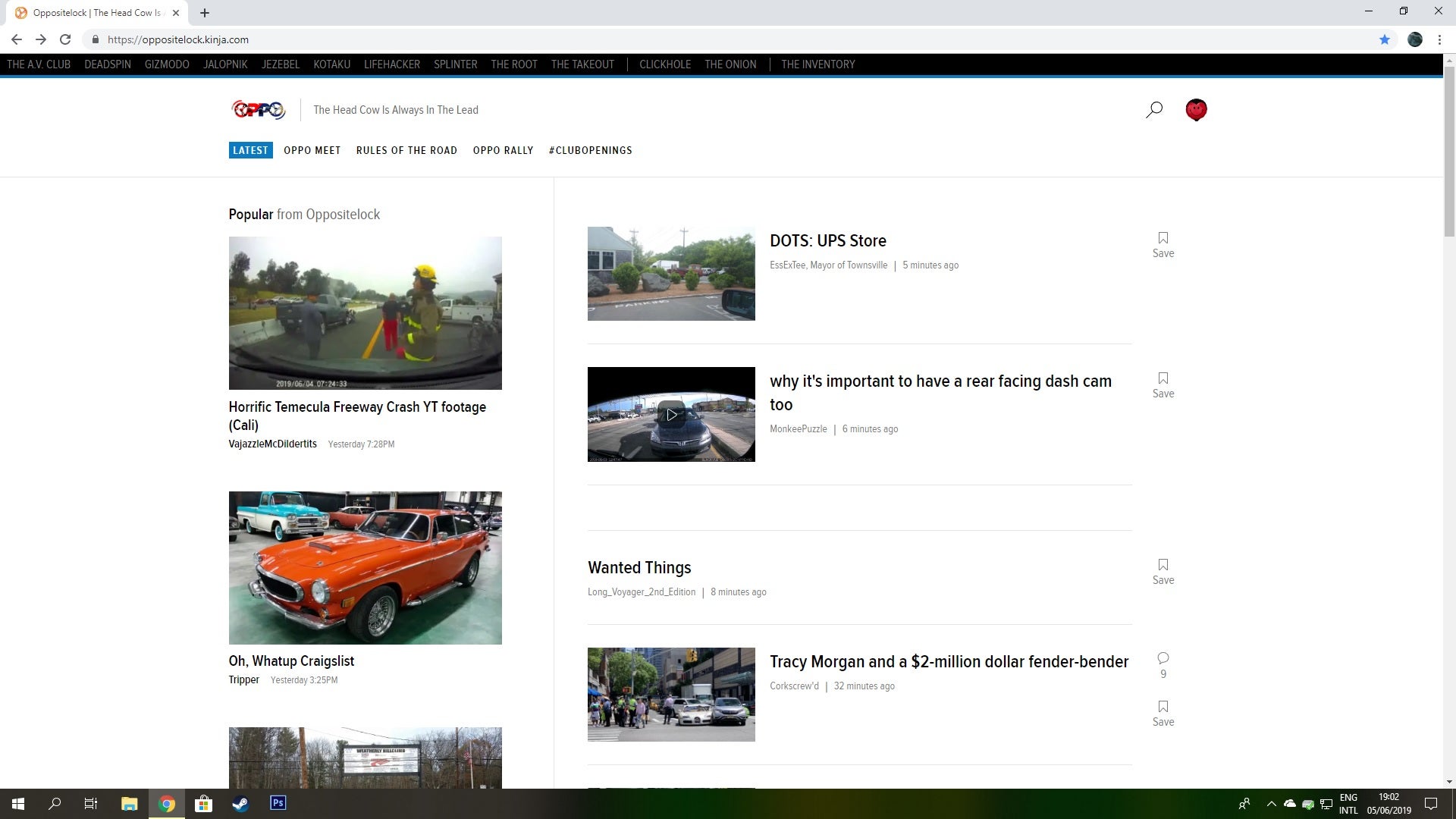The height and width of the screenshot is (819, 1456).
Task: Select the LATEST tab
Action: 250,150
